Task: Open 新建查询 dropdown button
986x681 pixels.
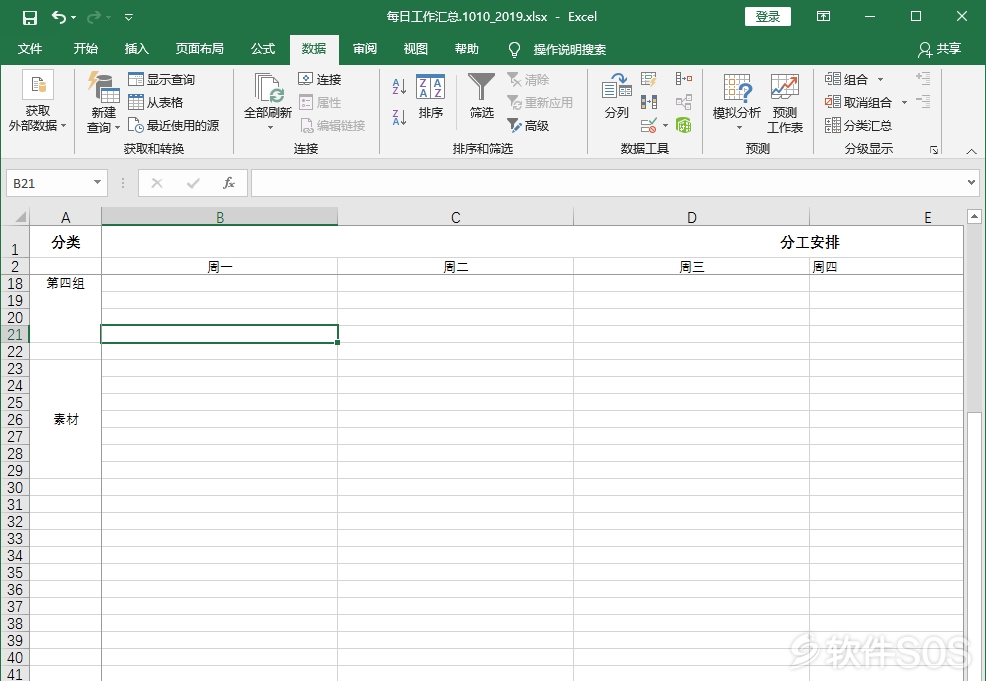Action: [104, 102]
